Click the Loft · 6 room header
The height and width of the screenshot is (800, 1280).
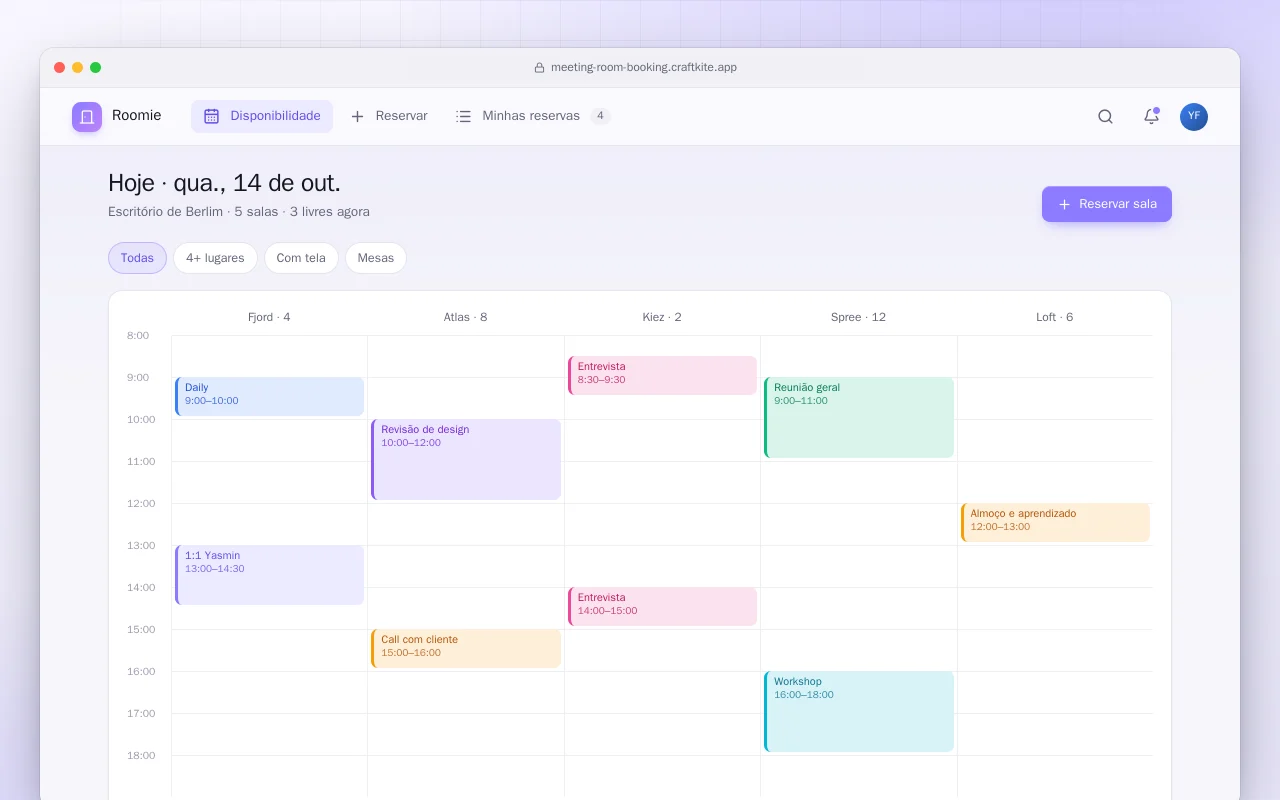[1055, 317]
